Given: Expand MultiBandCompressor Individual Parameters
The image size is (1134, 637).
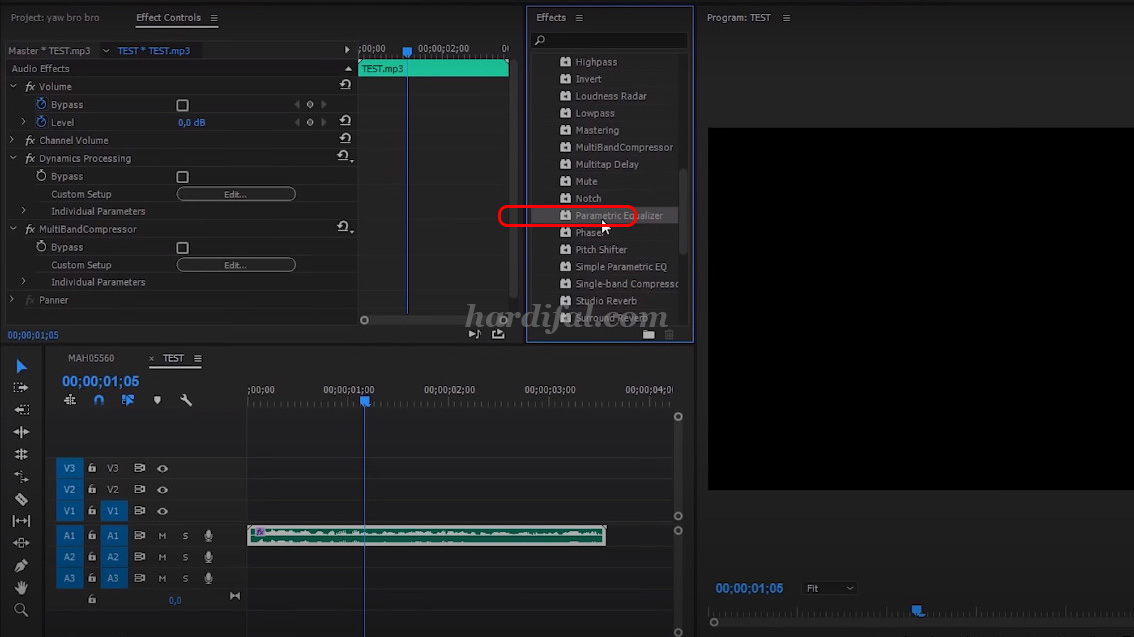Looking at the screenshot, I should [x=23, y=282].
